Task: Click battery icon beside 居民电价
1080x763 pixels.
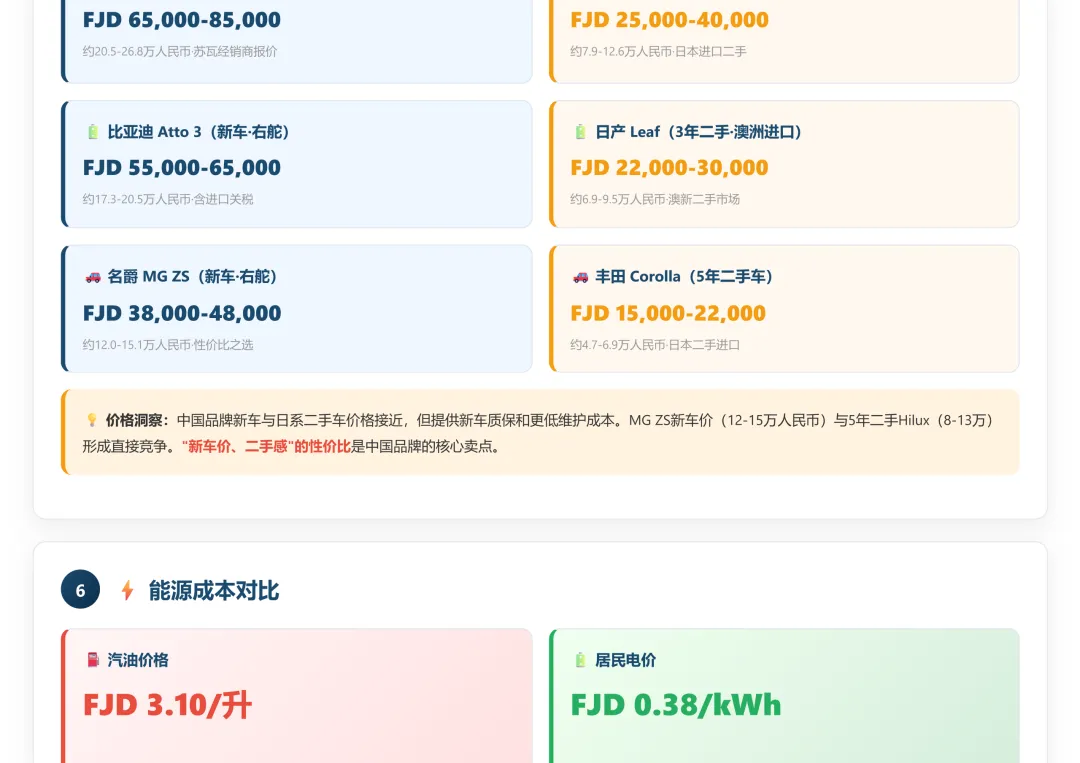Action: click(x=580, y=660)
